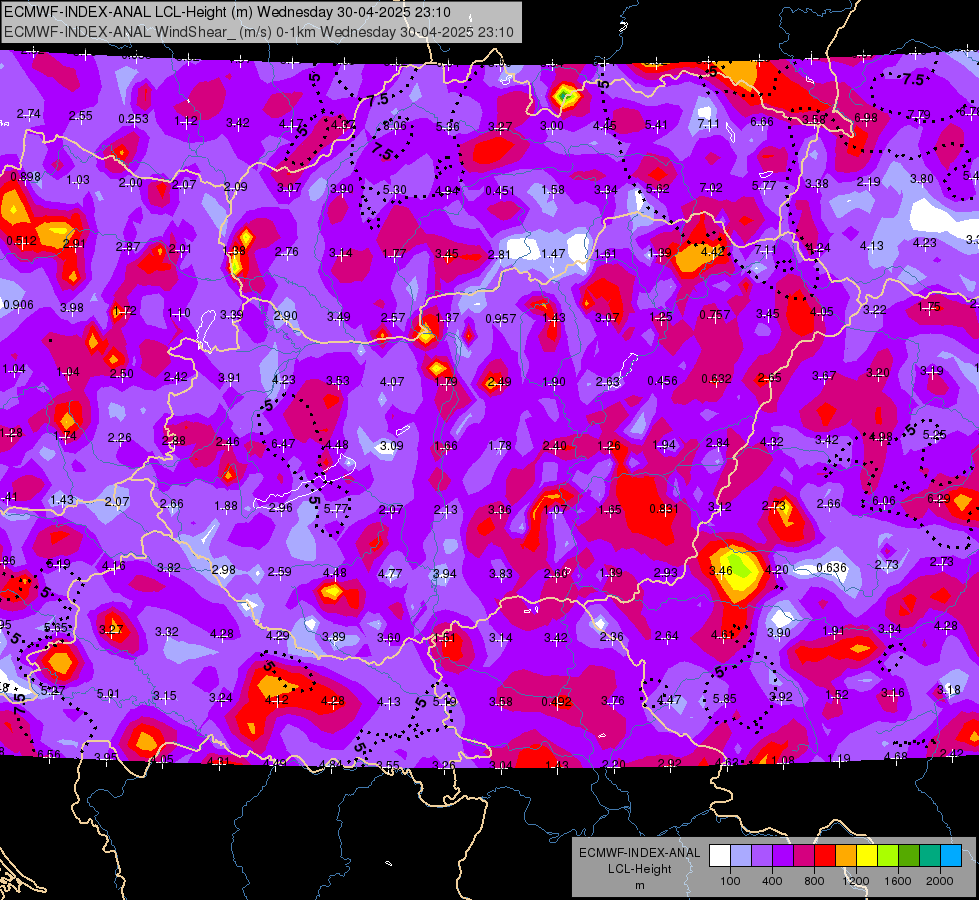The width and height of the screenshot is (979, 900).
Task: Click the wind shear value 0.456
Action: [662, 380]
